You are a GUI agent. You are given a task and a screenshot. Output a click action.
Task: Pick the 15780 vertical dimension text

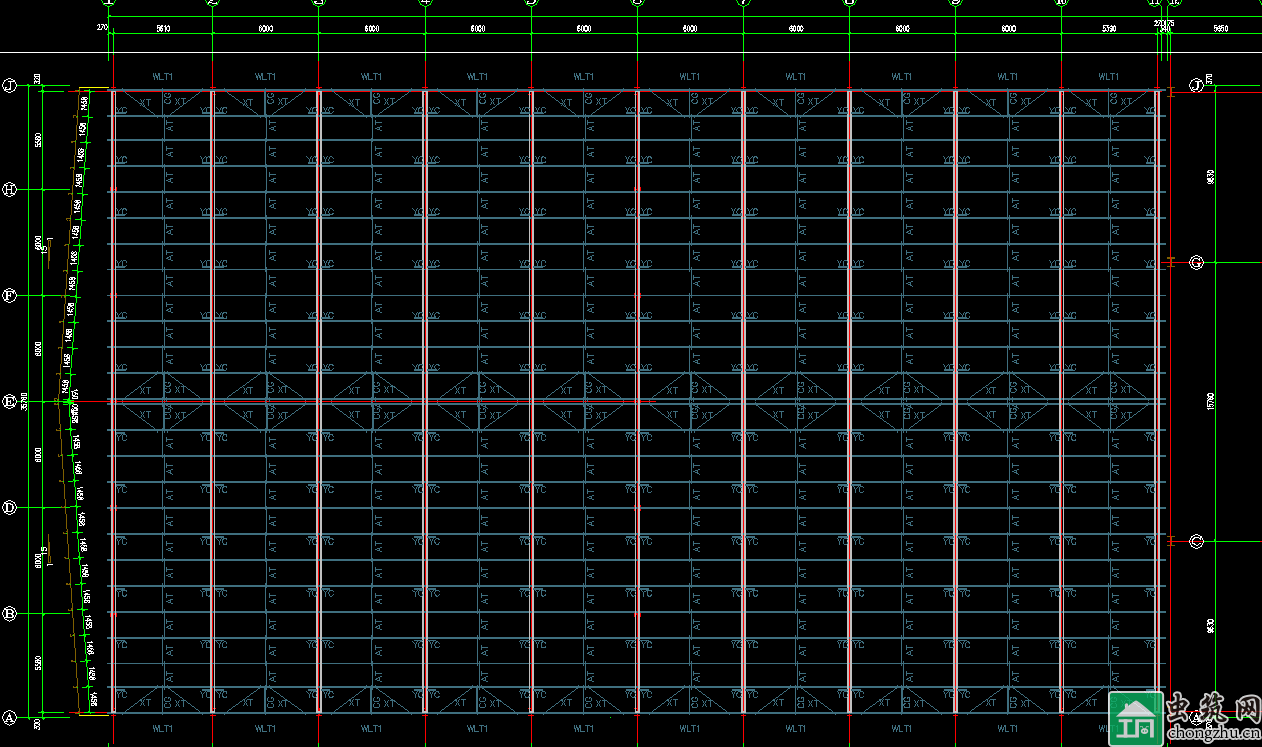tap(1211, 402)
